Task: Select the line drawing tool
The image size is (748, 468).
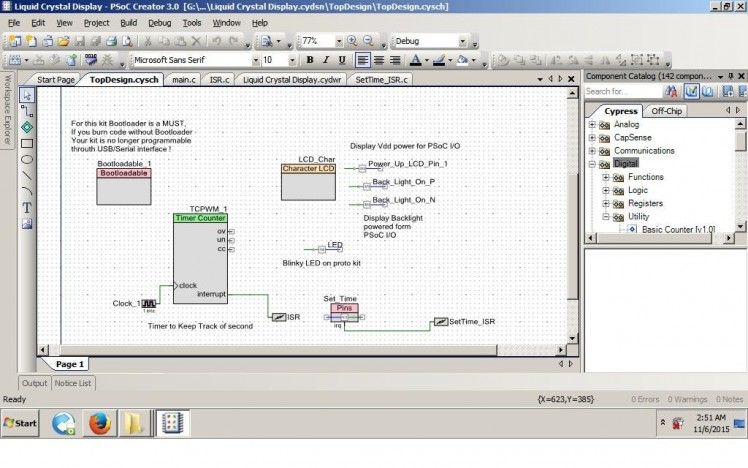Action: pyautogui.click(x=27, y=176)
